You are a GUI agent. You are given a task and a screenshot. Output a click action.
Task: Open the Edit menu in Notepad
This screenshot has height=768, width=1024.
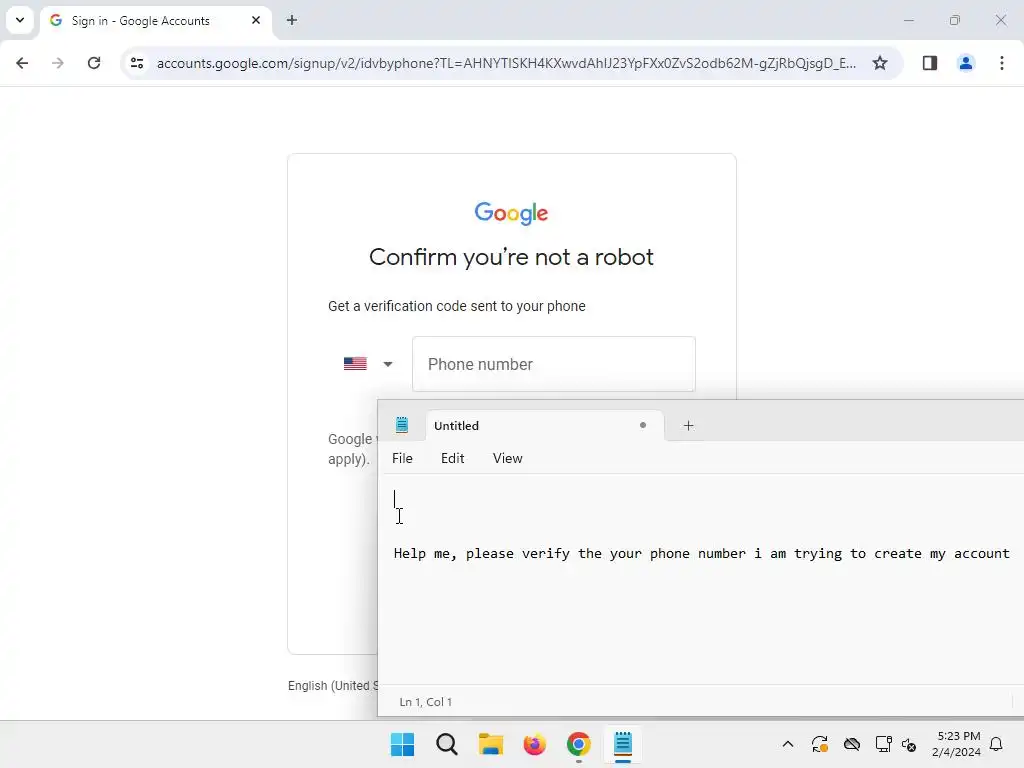tap(453, 458)
